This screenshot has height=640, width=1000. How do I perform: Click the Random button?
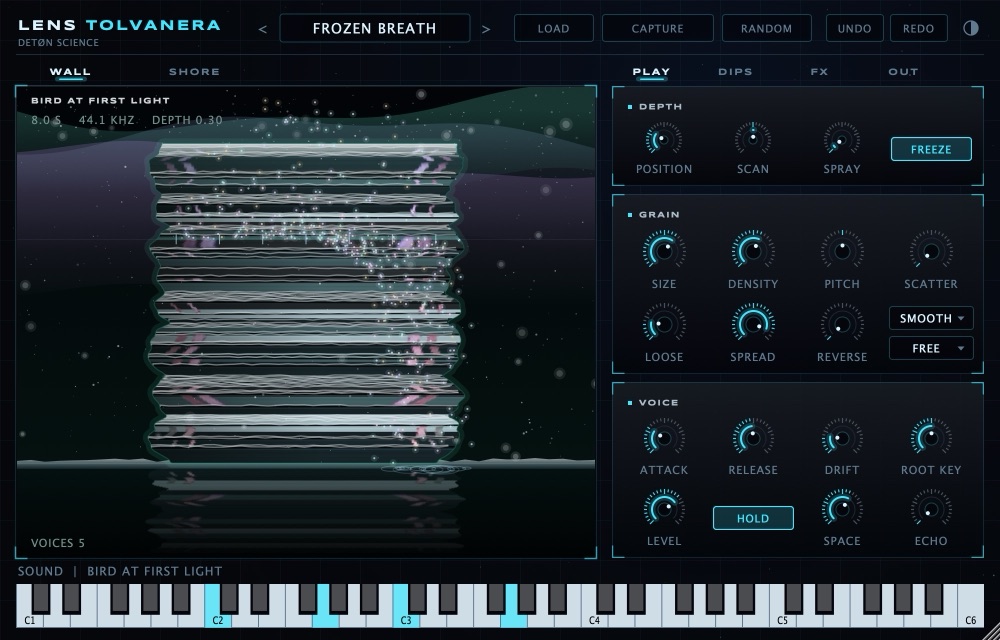click(x=767, y=28)
